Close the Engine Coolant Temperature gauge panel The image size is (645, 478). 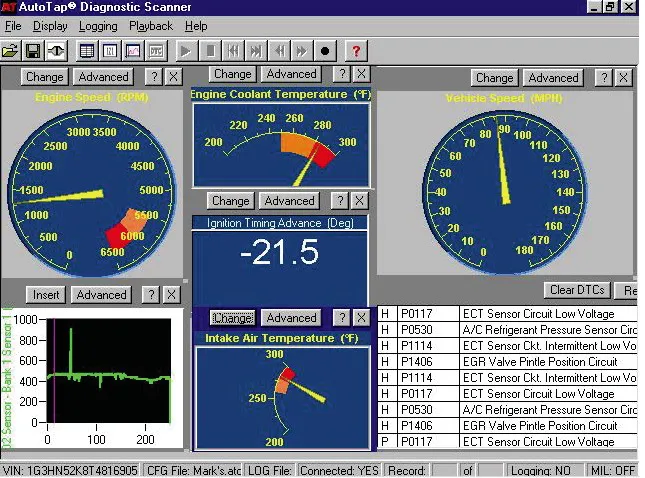click(363, 74)
